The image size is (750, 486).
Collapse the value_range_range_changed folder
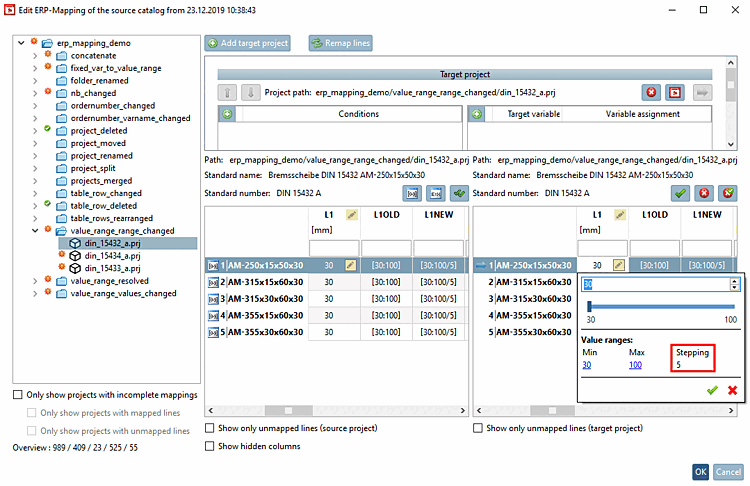pyautogui.click(x=35, y=231)
